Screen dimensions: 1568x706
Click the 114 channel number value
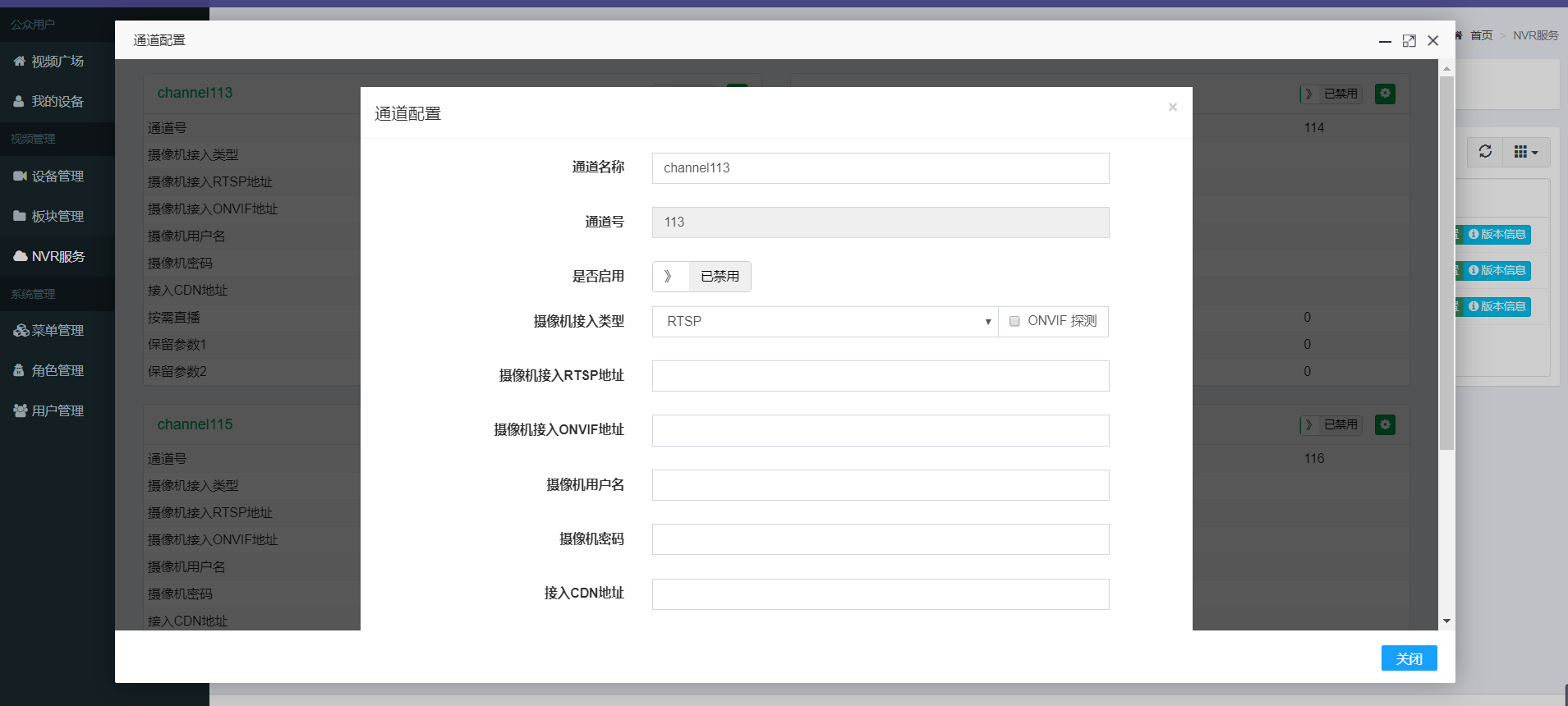(1314, 128)
